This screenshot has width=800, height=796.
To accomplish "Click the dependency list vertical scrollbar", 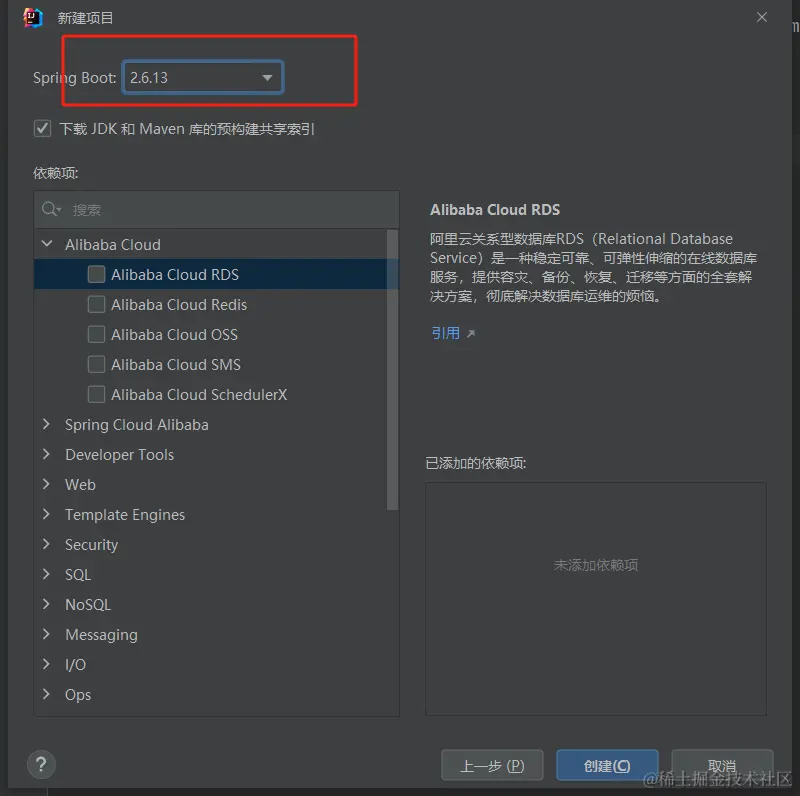I will click(x=392, y=369).
